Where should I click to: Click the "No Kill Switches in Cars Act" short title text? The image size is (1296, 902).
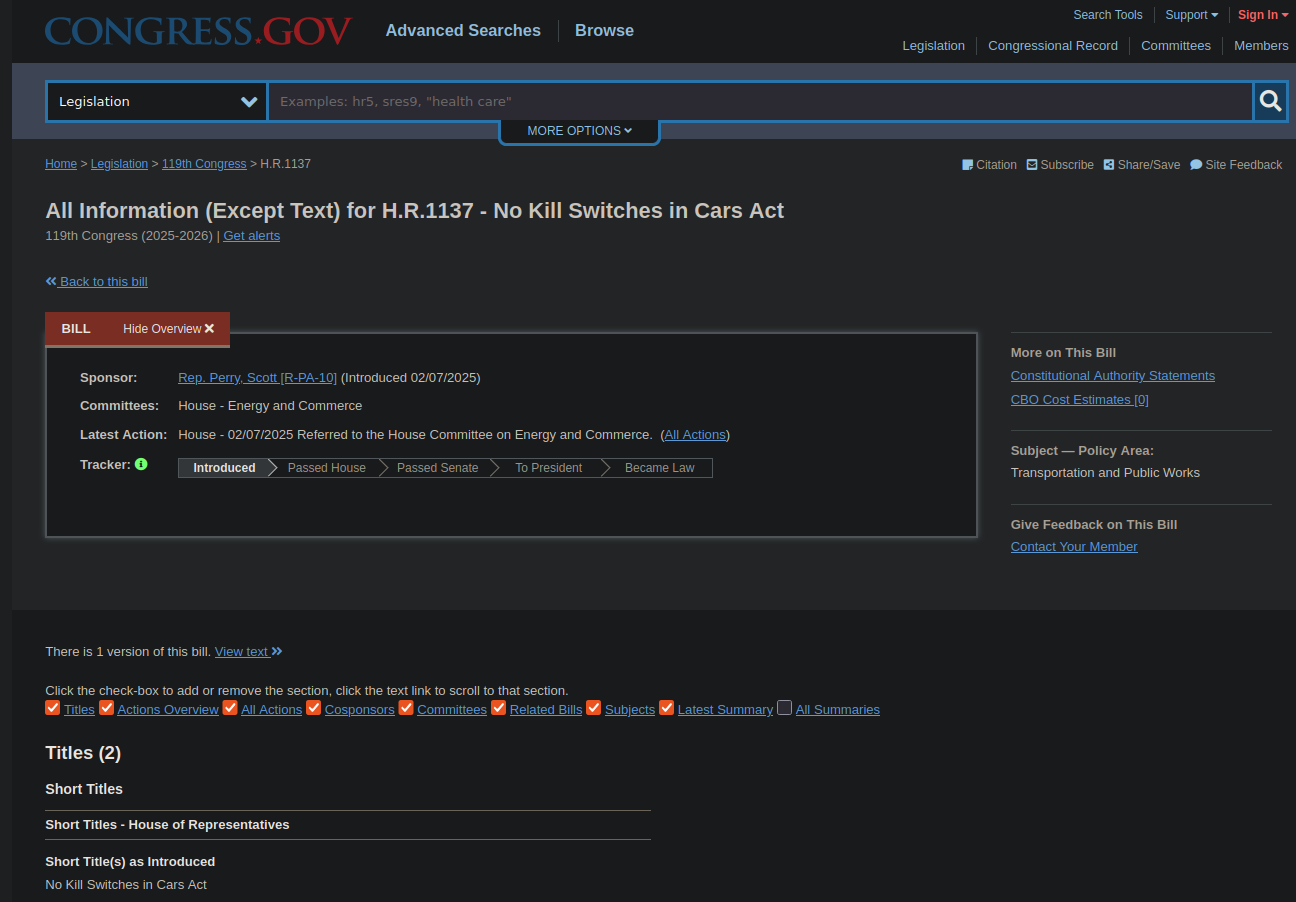pyautogui.click(x=126, y=885)
